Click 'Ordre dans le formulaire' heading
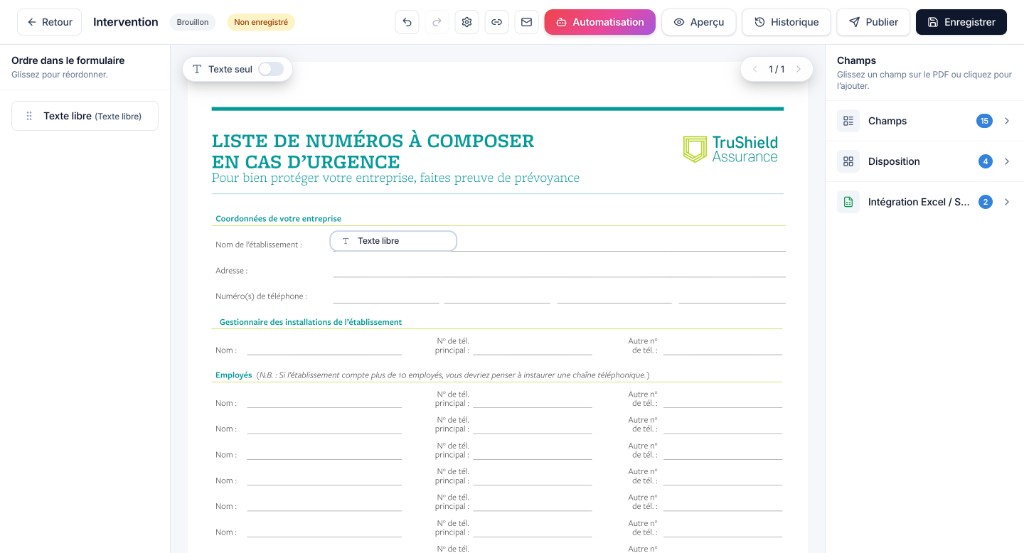The height and width of the screenshot is (553, 1024). pos(68,60)
